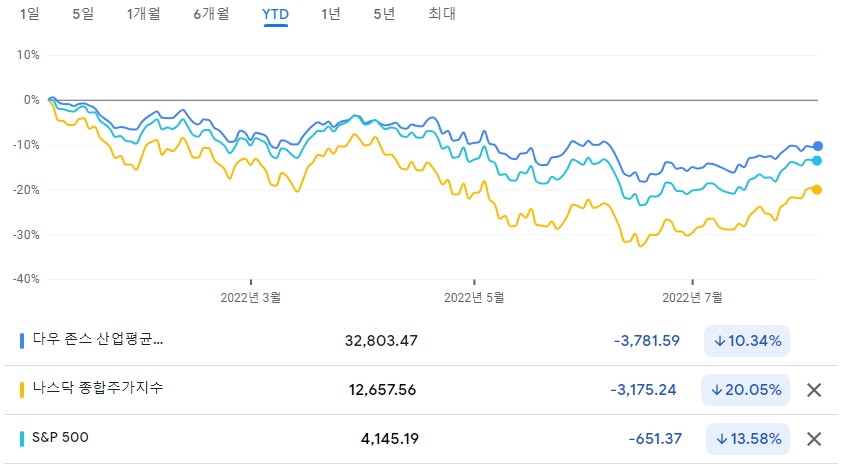Switch to the 5일 range tab
Screen dimensions: 845x468
click(83, 13)
